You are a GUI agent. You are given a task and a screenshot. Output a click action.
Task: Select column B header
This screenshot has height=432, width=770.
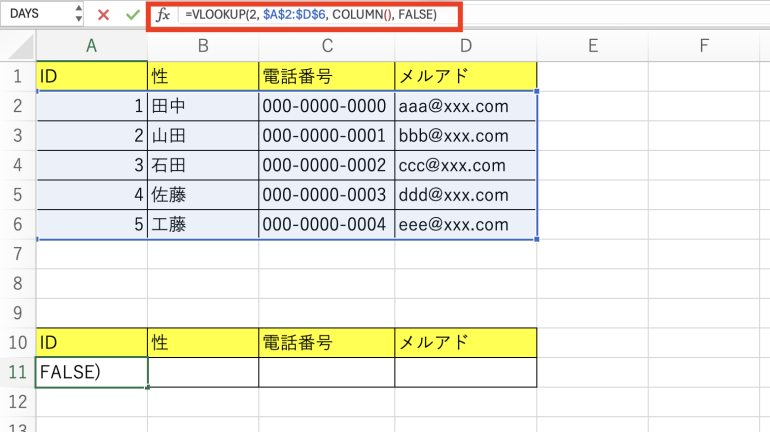pyautogui.click(x=203, y=46)
